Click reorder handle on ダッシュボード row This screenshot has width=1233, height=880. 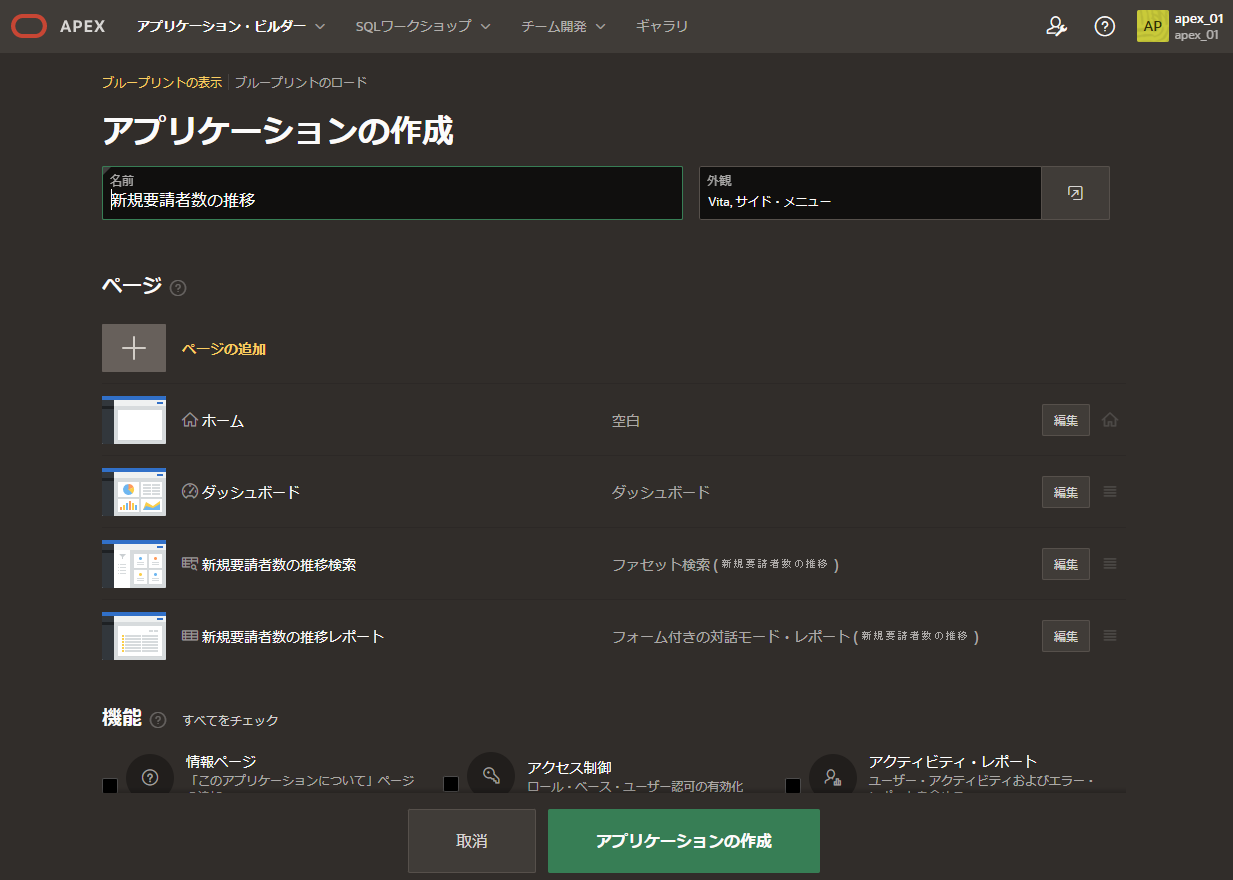coord(1109,491)
